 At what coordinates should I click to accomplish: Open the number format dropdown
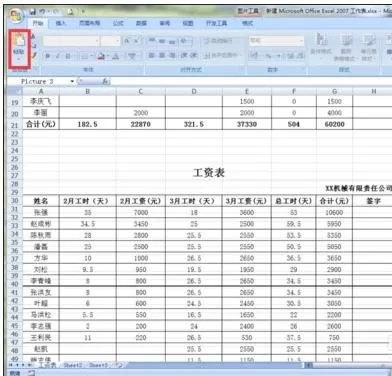(x=301, y=41)
